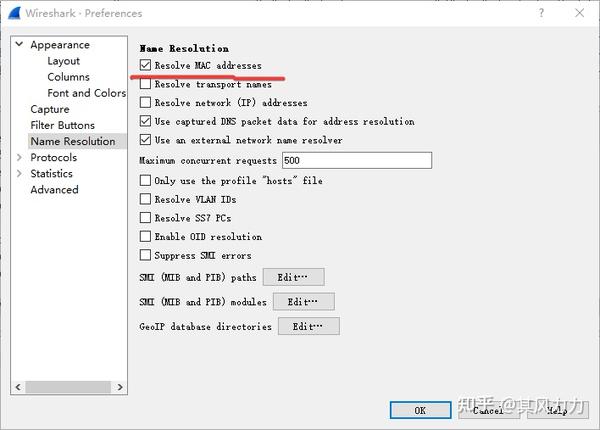Edit SMI (MIB and PIB) paths
600x430 pixels.
tap(293, 277)
